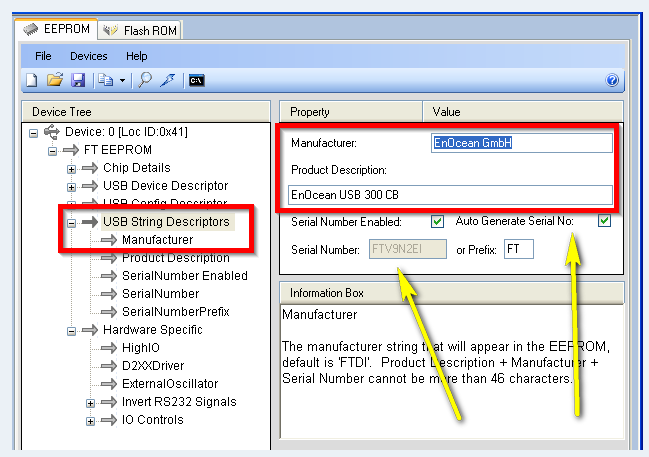649x457 pixels.
Task: Click the Device Tree panel header
Action: (x=146, y=112)
